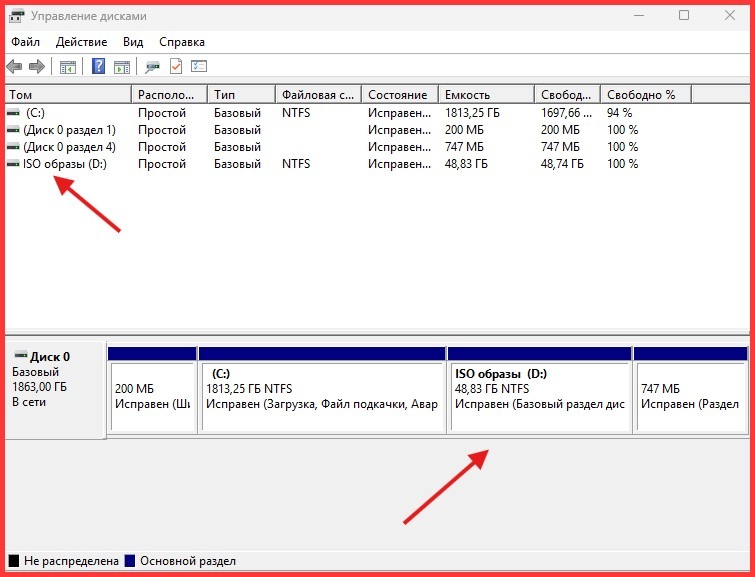This screenshot has height=577, width=755.
Task: Select the (Диск 0 раздел 1) volume row
Action: [x=69, y=130]
